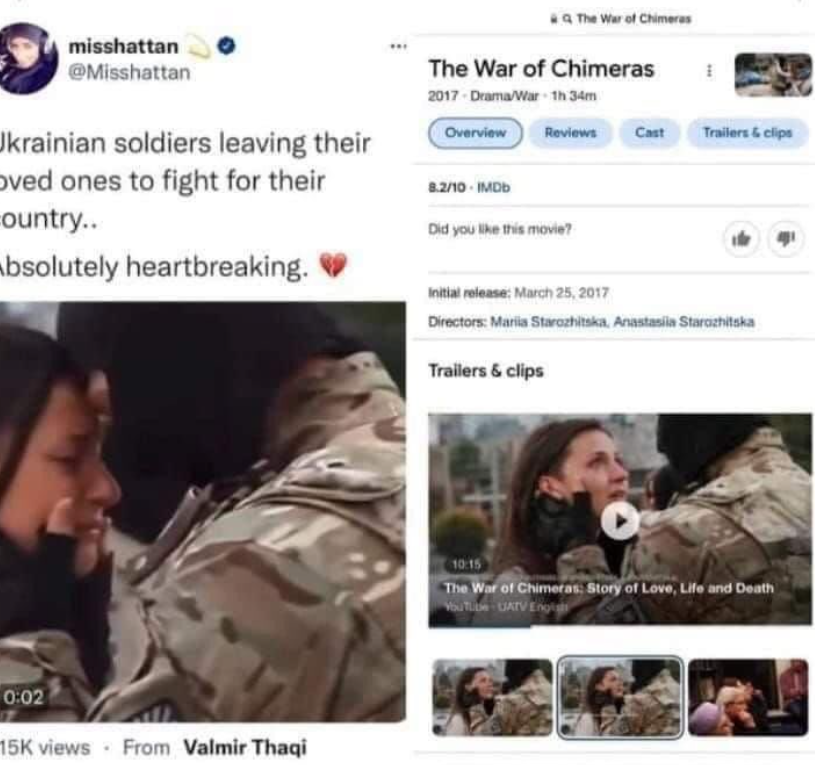The image size is (815, 765).
Task: Click the Valmir Thaqi video source link
Action: [245, 747]
